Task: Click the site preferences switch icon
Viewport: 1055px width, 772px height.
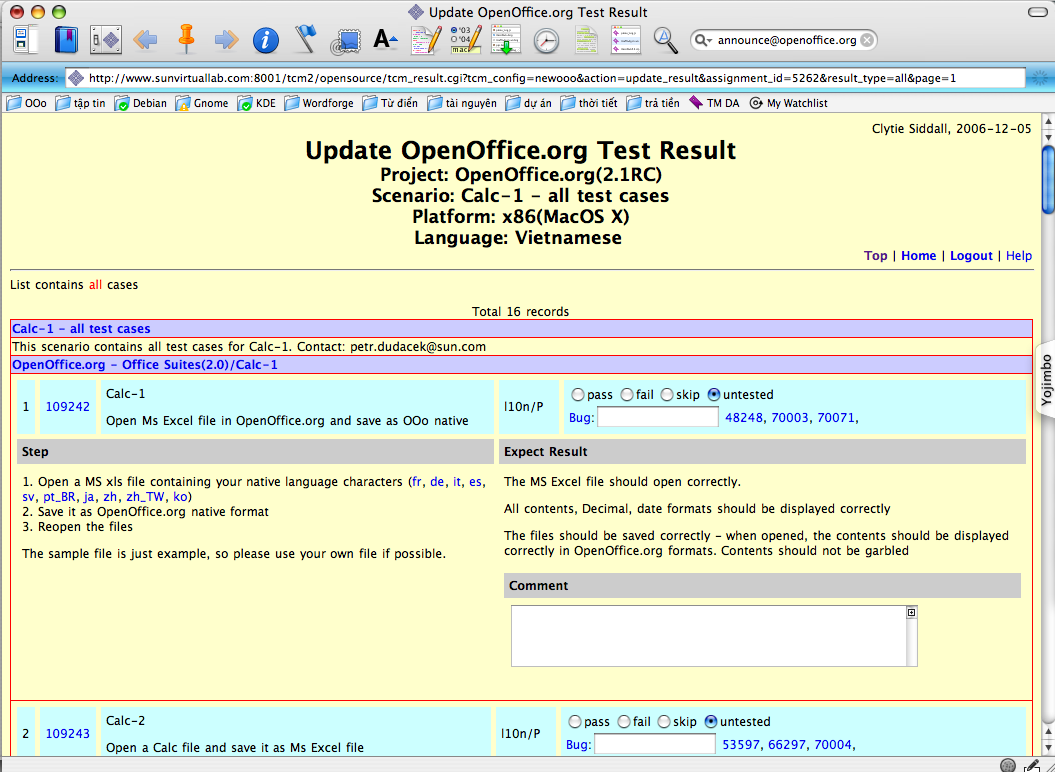Action: 106,40
